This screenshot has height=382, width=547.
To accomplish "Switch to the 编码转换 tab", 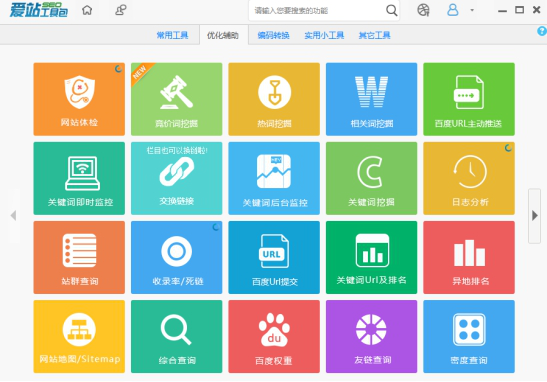I will pos(274,35).
